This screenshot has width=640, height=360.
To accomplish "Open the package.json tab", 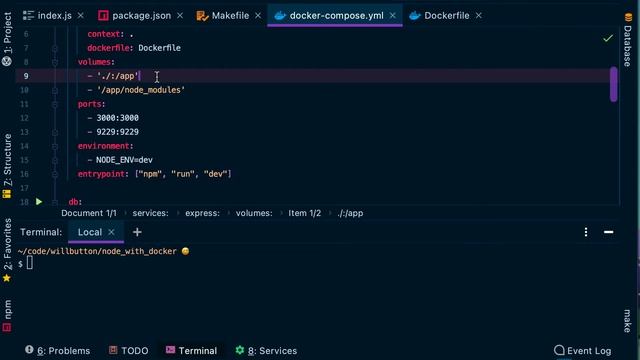I will [x=135, y=16].
